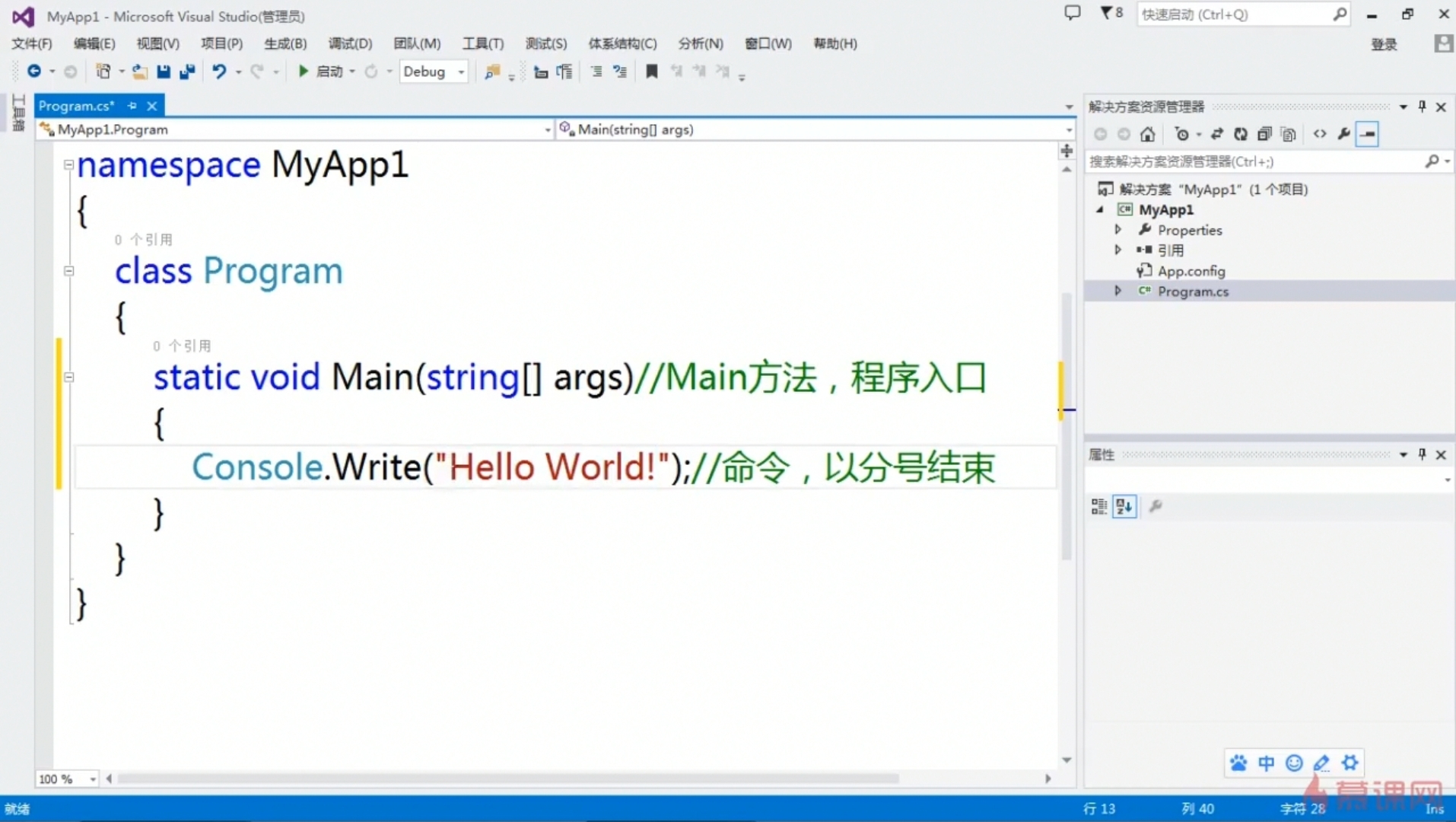
Task: Save the current file with the disk icon
Action: coord(163,72)
